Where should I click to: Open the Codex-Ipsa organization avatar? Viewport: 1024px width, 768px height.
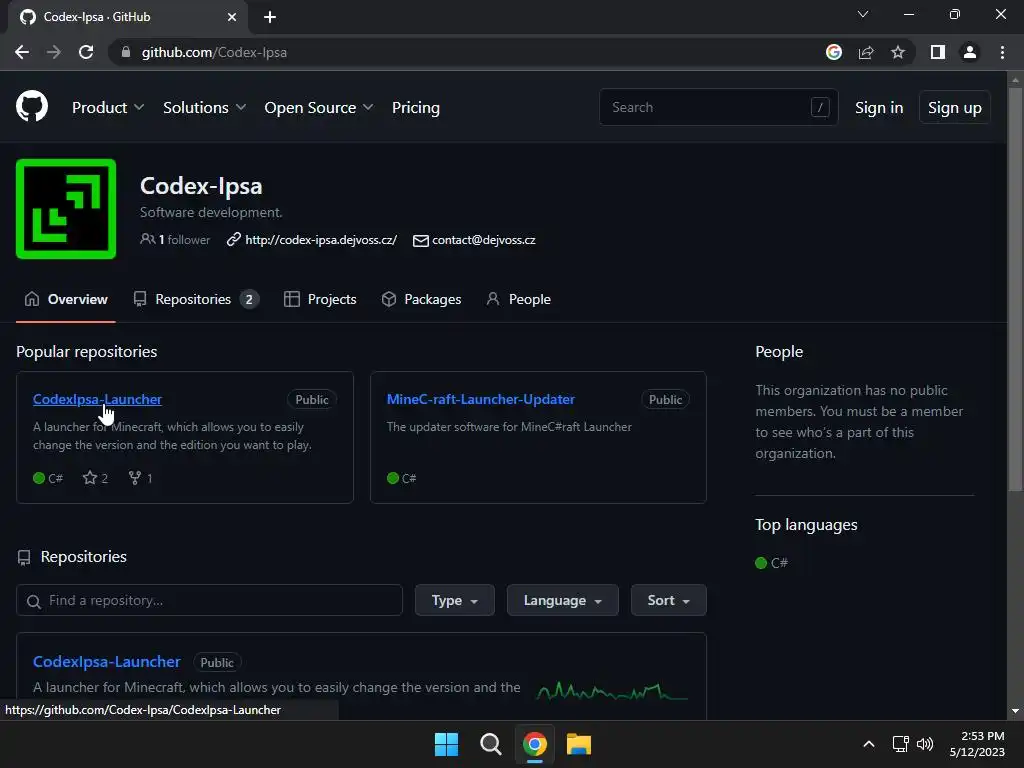coord(66,209)
